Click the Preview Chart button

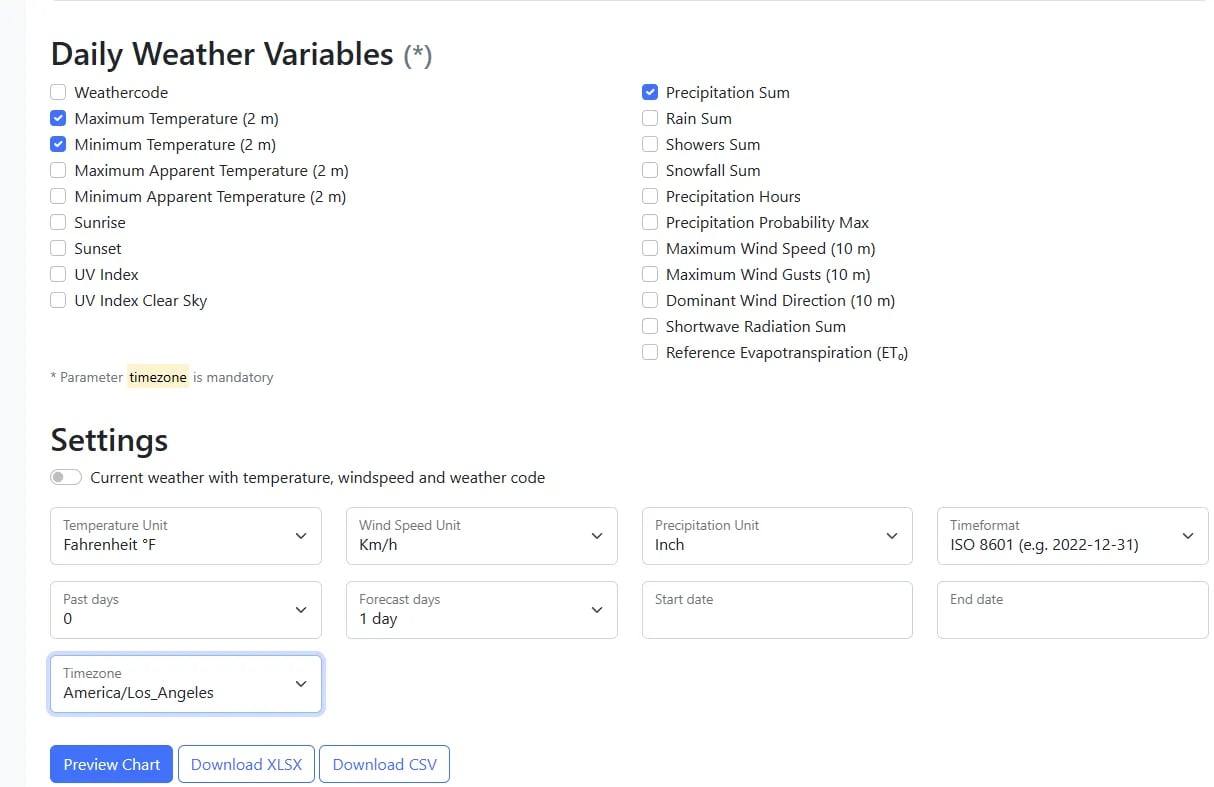pyautogui.click(x=110, y=764)
